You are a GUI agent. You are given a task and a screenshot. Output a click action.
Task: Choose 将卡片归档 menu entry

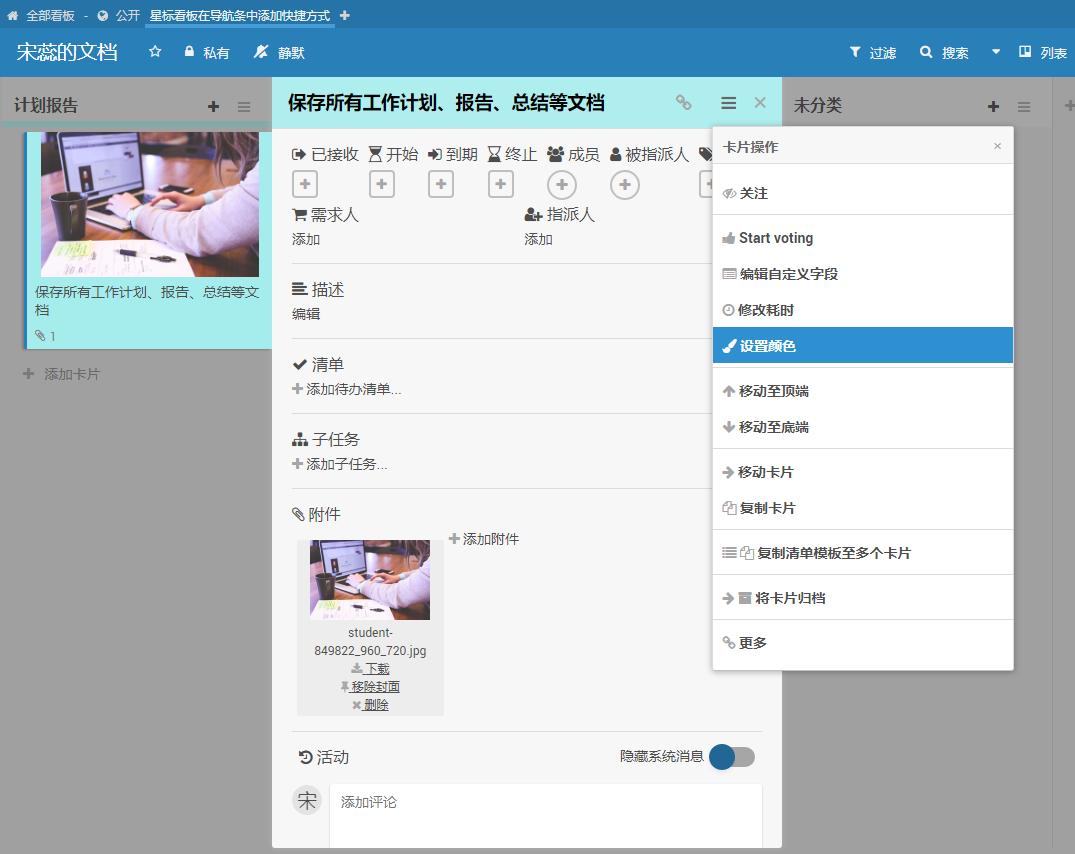point(789,598)
